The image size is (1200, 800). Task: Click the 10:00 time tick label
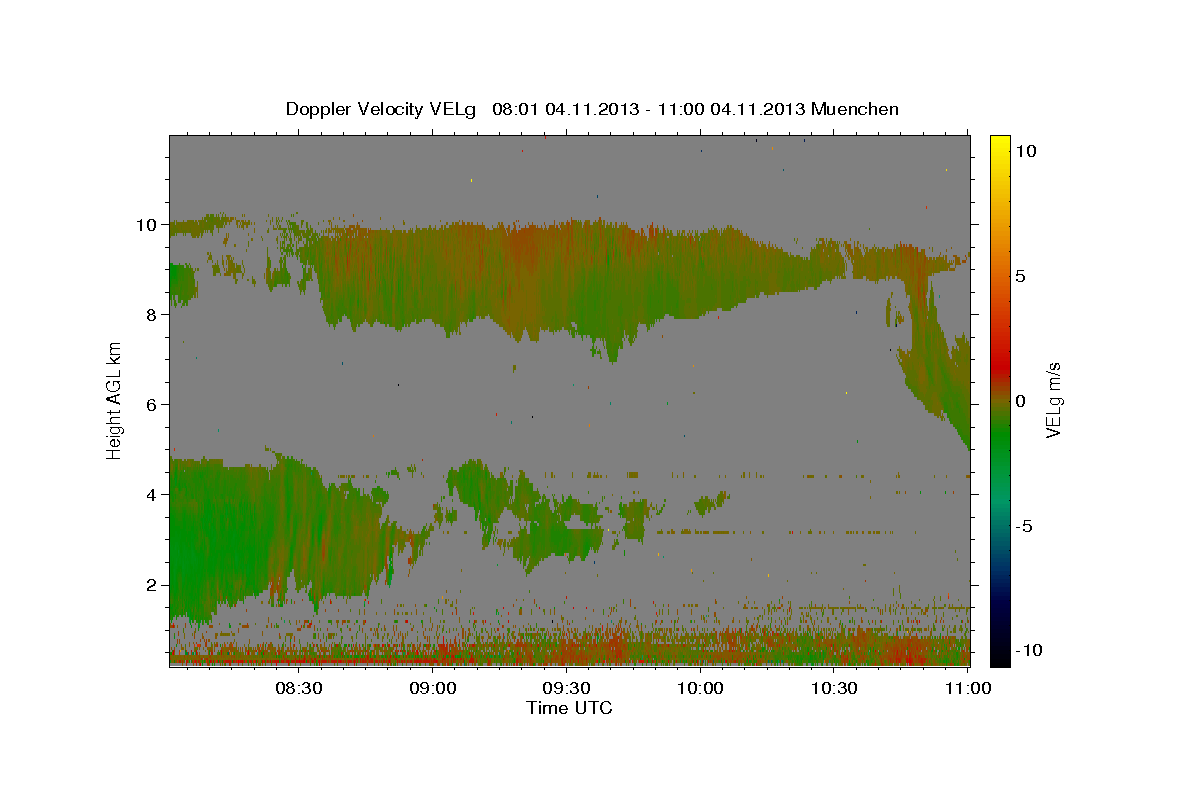(700, 689)
